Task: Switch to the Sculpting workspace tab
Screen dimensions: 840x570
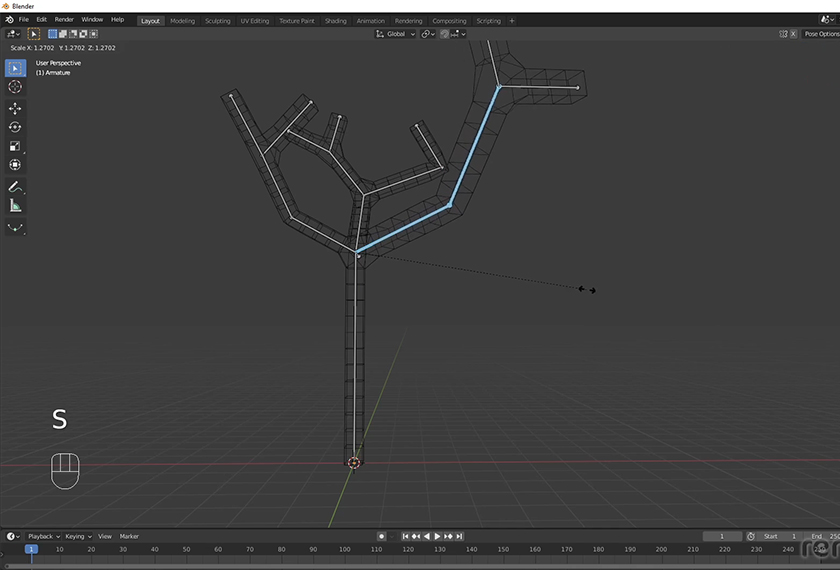Action: pyautogui.click(x=217, y=20)
